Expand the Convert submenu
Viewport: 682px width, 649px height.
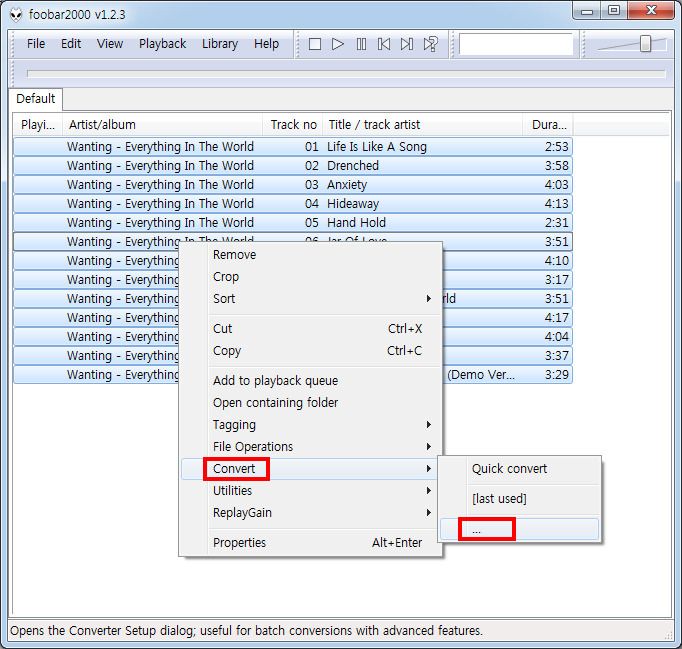(x=311, y=468)
